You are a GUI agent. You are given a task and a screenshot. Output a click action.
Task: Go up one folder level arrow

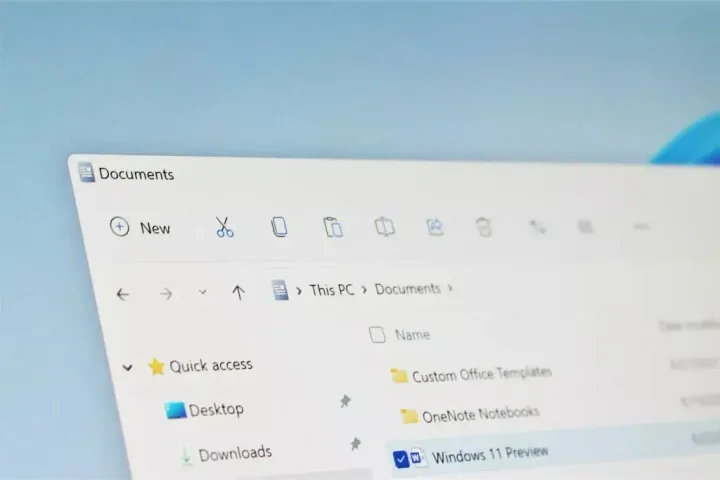point(238,292)
